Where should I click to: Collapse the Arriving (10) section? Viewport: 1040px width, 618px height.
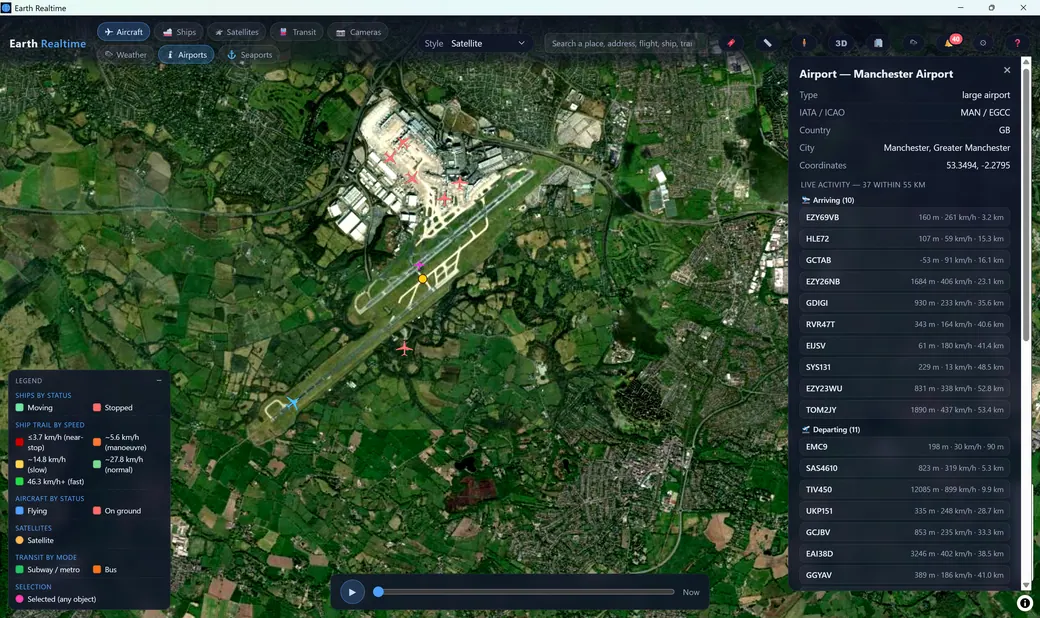coord(833,200)
